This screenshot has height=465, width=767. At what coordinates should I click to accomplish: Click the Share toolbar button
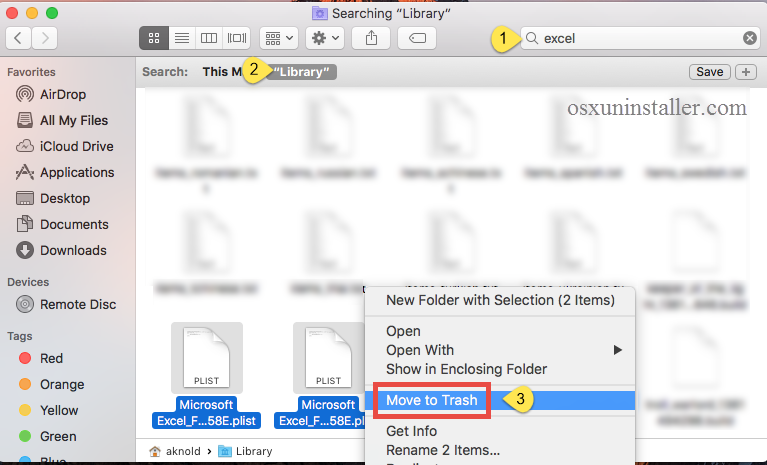371,38
